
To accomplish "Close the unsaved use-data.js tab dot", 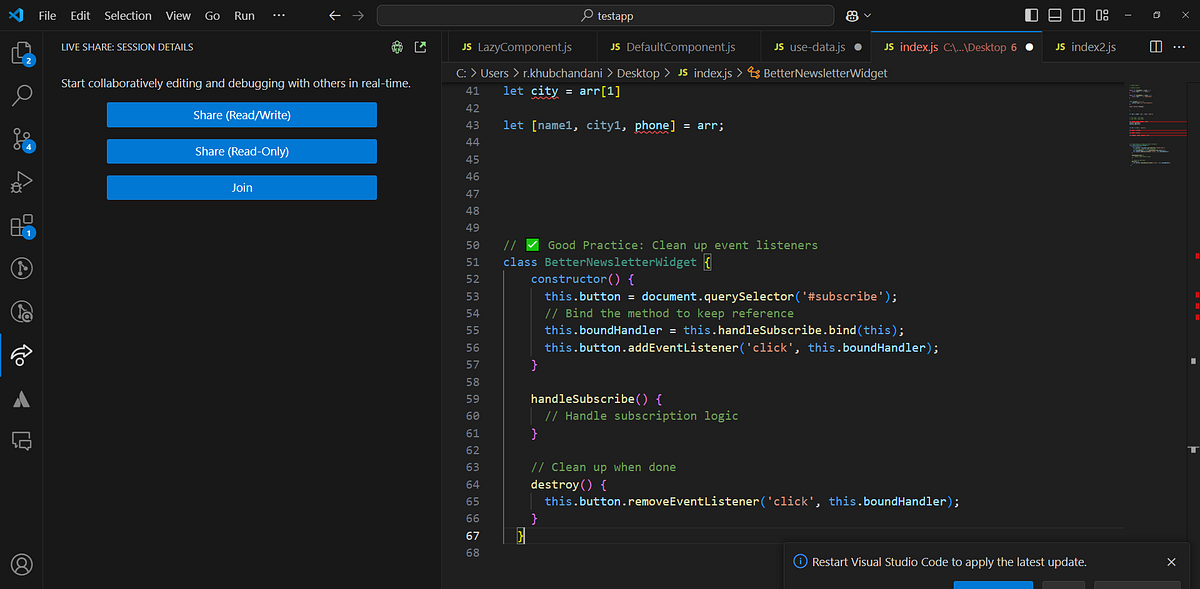I will (858, 47).
